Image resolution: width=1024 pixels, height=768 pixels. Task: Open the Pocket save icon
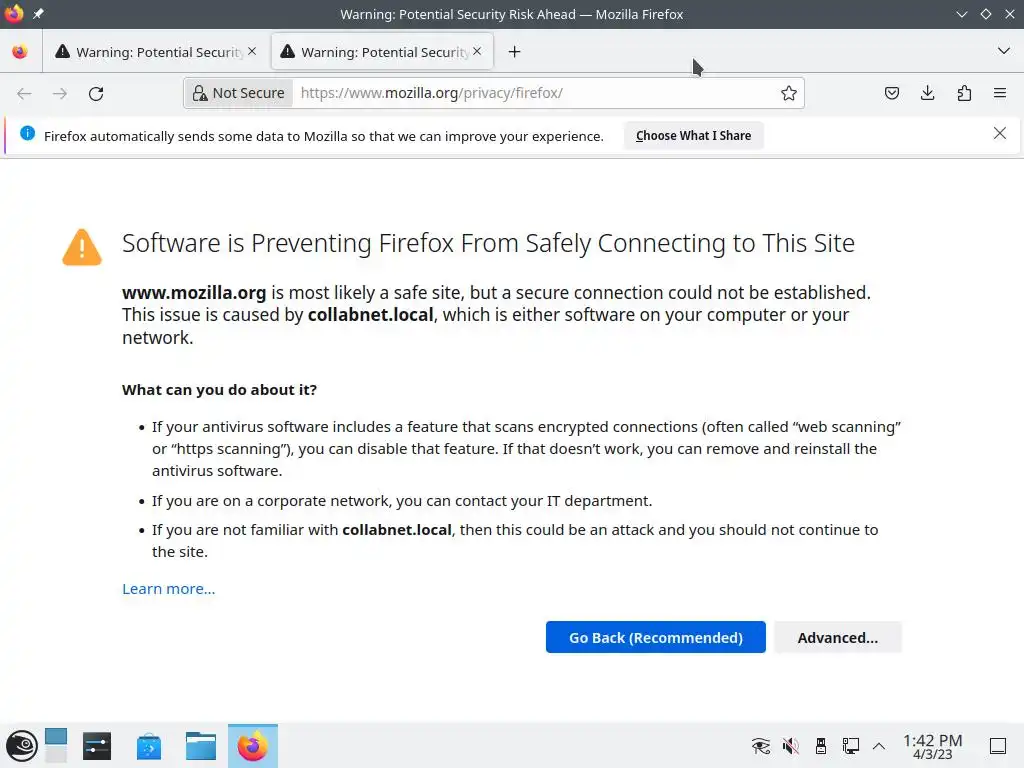pyautogui.click(x=892, y=93)
